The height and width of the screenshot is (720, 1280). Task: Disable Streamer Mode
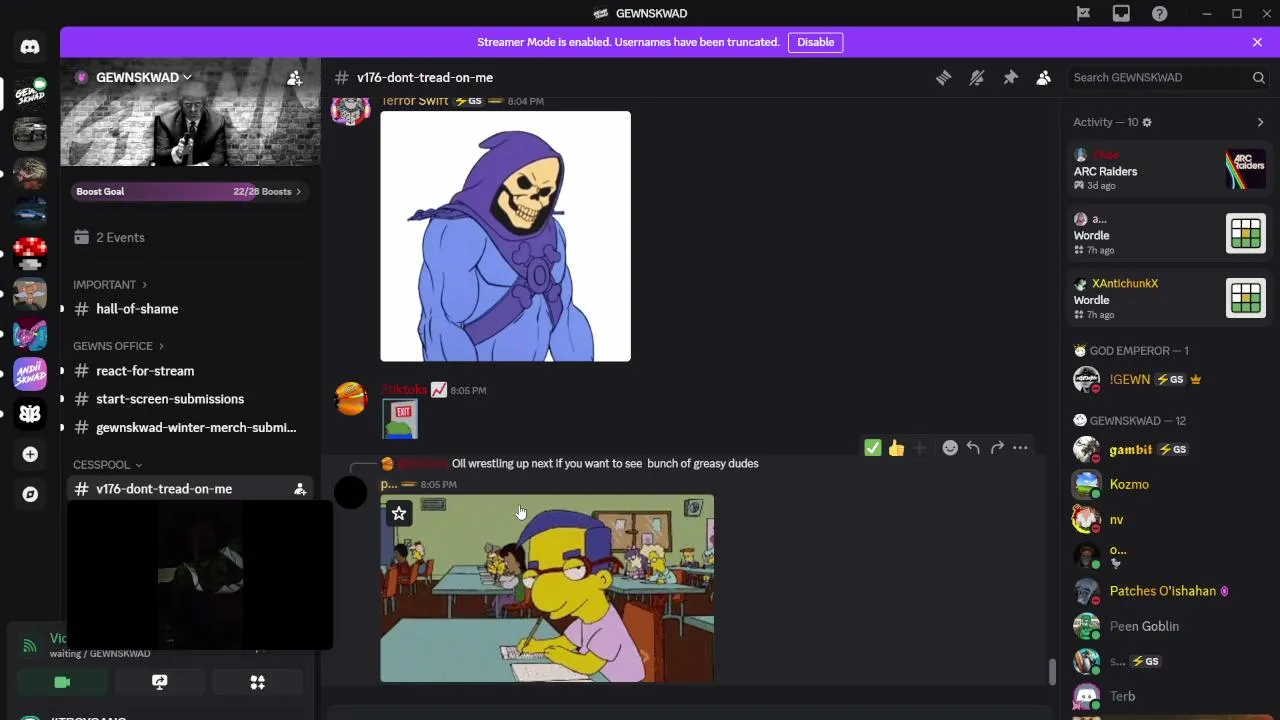tap(815, 42)
